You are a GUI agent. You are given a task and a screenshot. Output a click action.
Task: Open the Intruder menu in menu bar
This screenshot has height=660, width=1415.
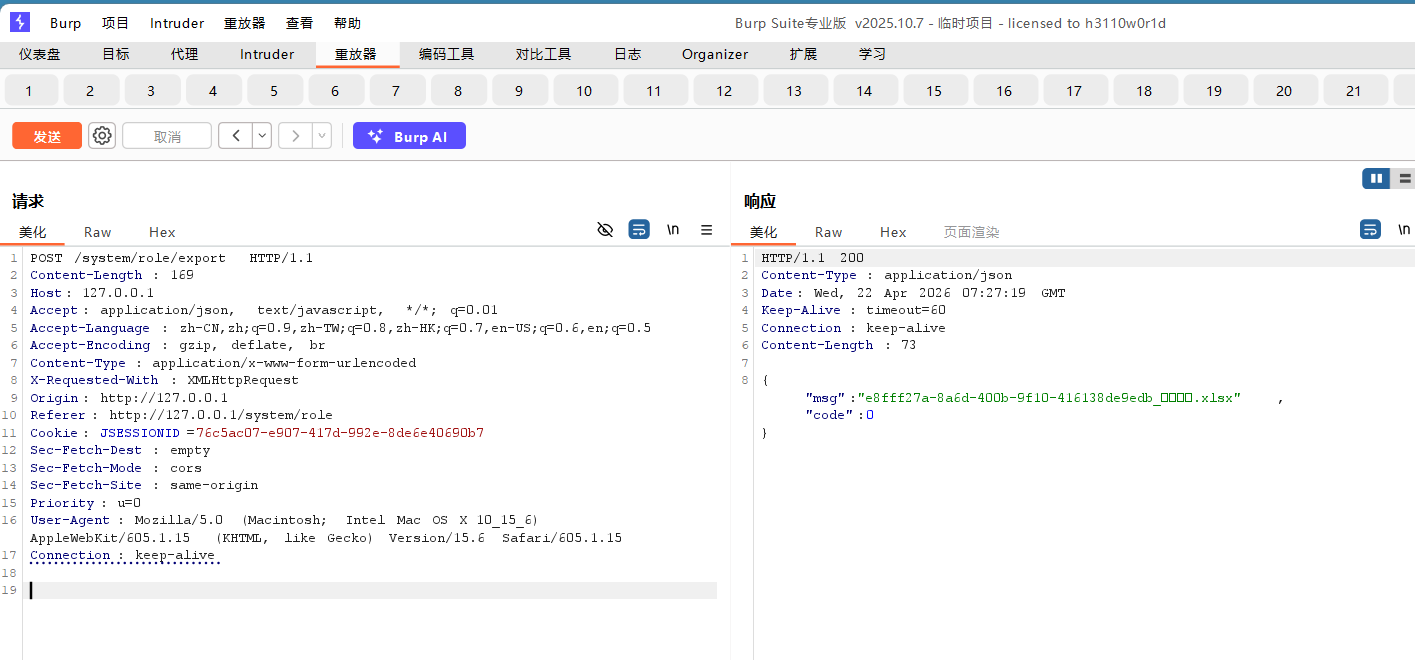177,23
